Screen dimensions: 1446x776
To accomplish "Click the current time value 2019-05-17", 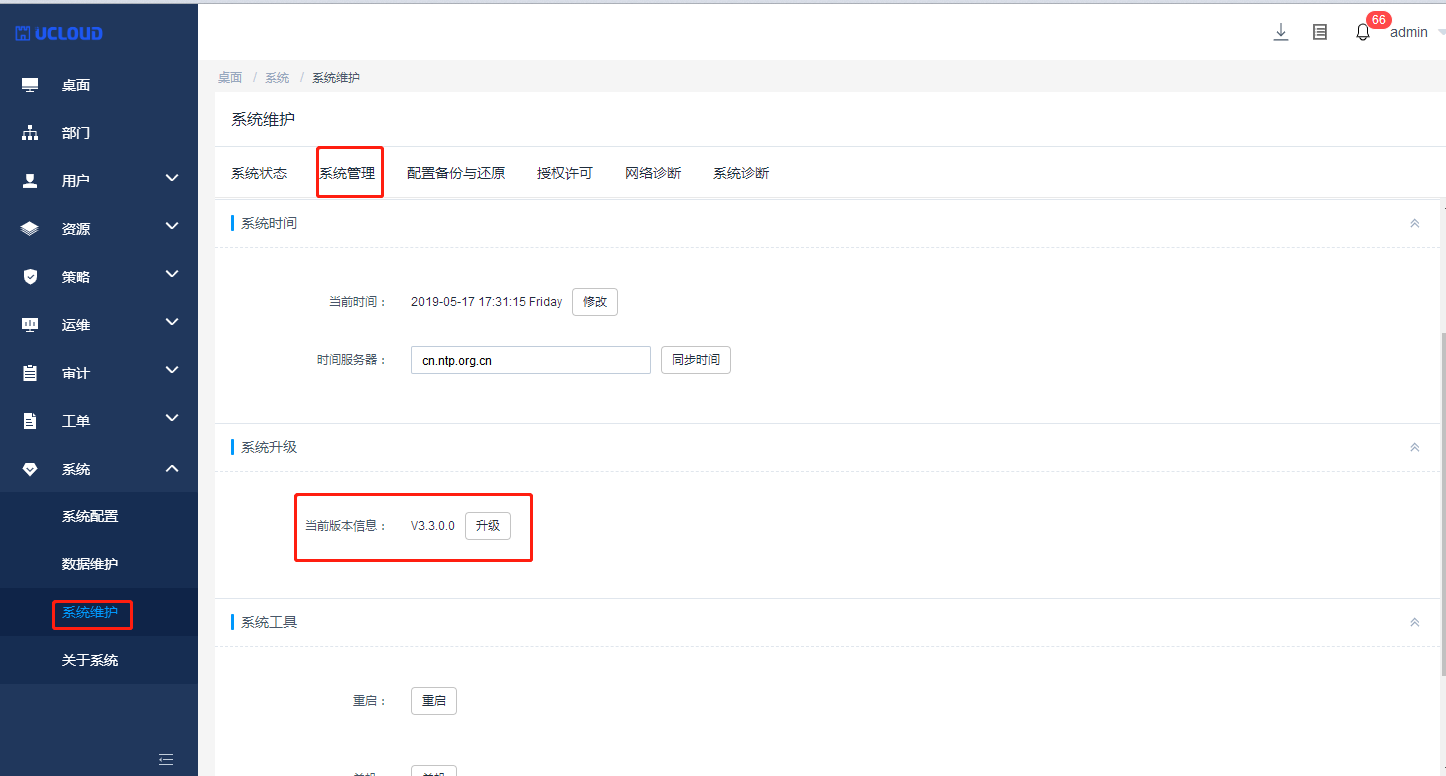I will coord(487,302).
